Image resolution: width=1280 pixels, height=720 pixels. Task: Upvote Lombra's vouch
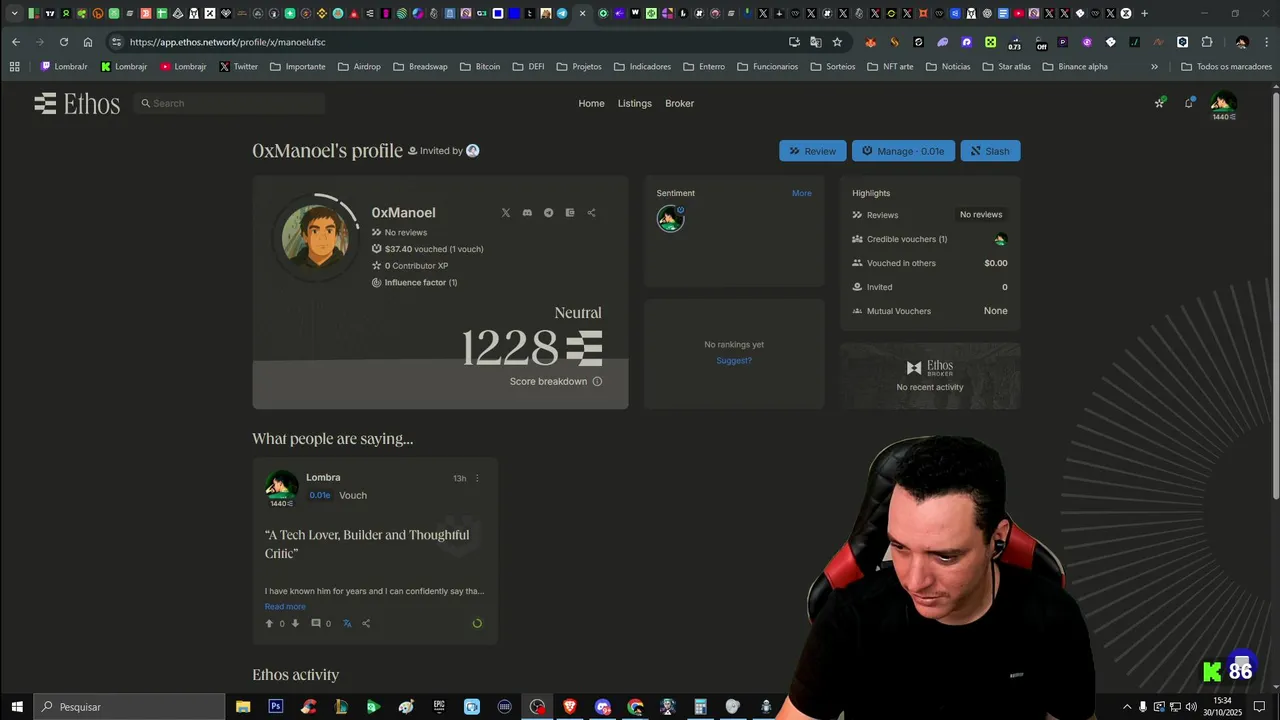269,623
